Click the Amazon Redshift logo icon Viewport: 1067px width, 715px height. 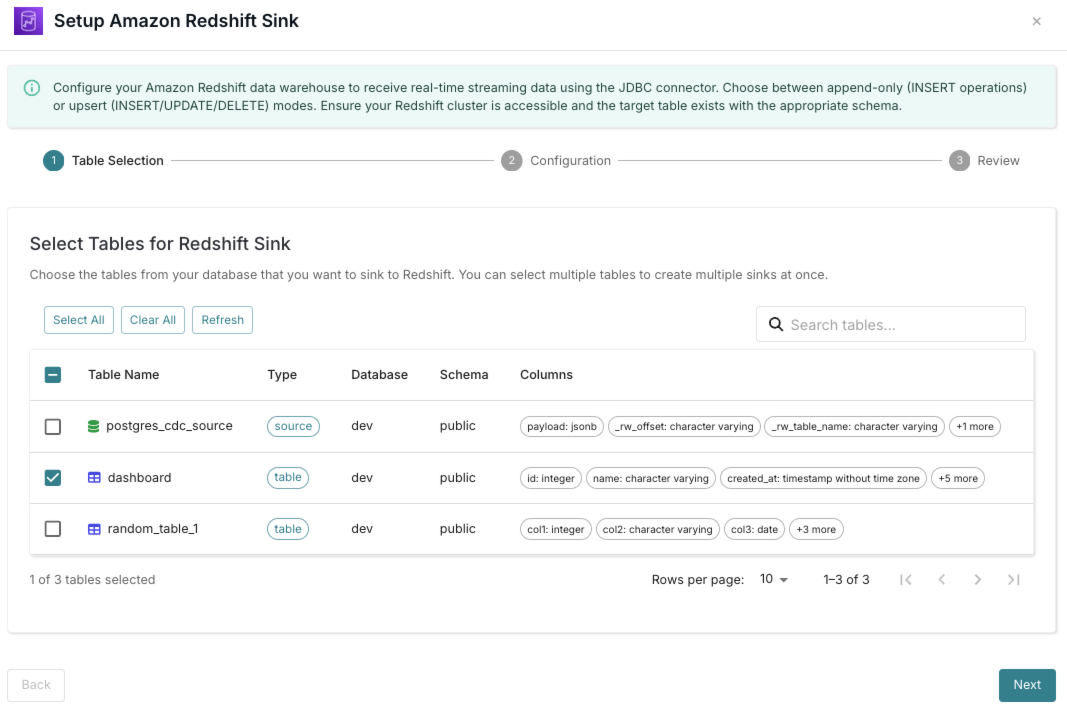29,21
